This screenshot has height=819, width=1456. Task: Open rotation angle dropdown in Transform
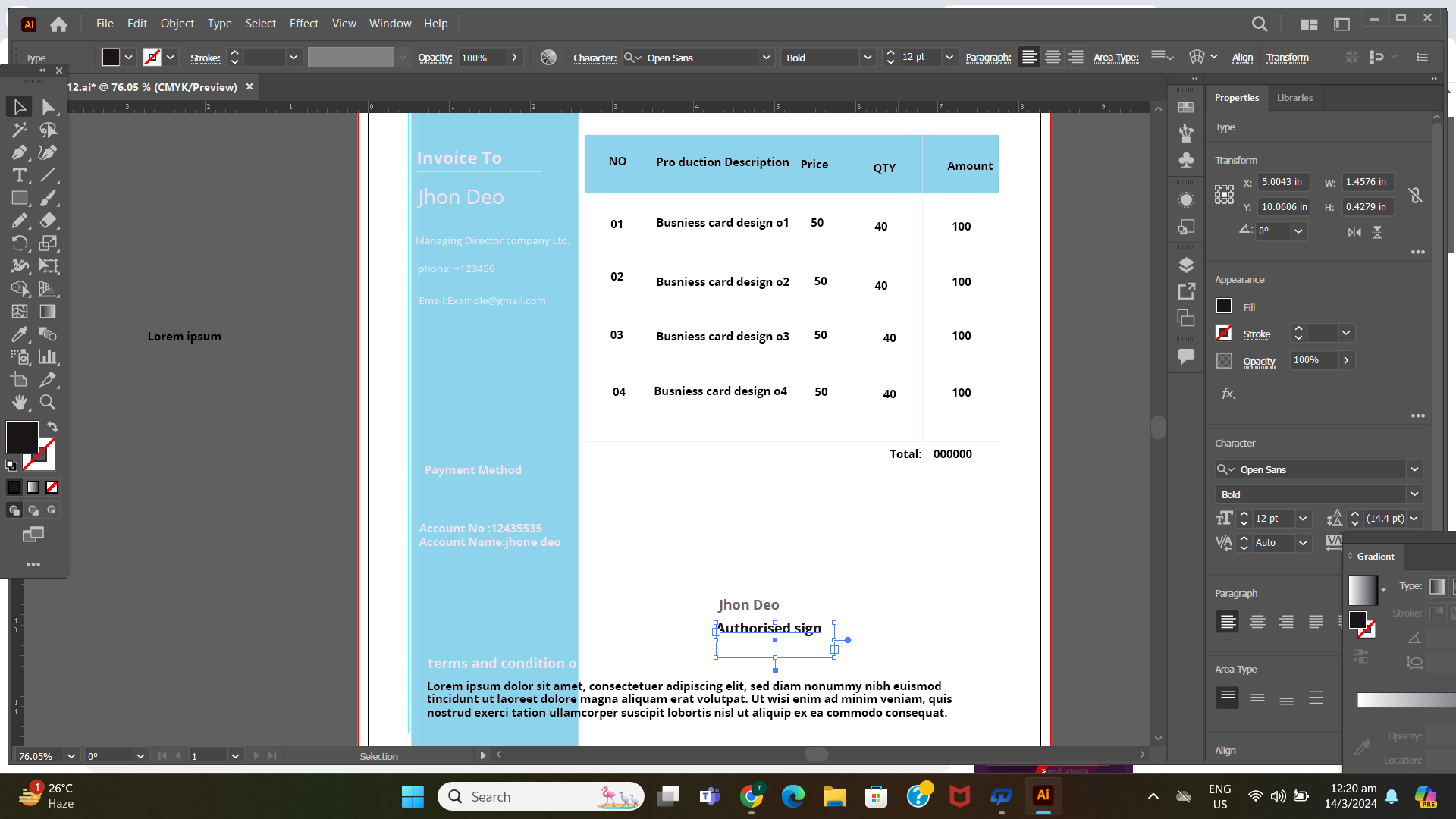pos(1298,231)
